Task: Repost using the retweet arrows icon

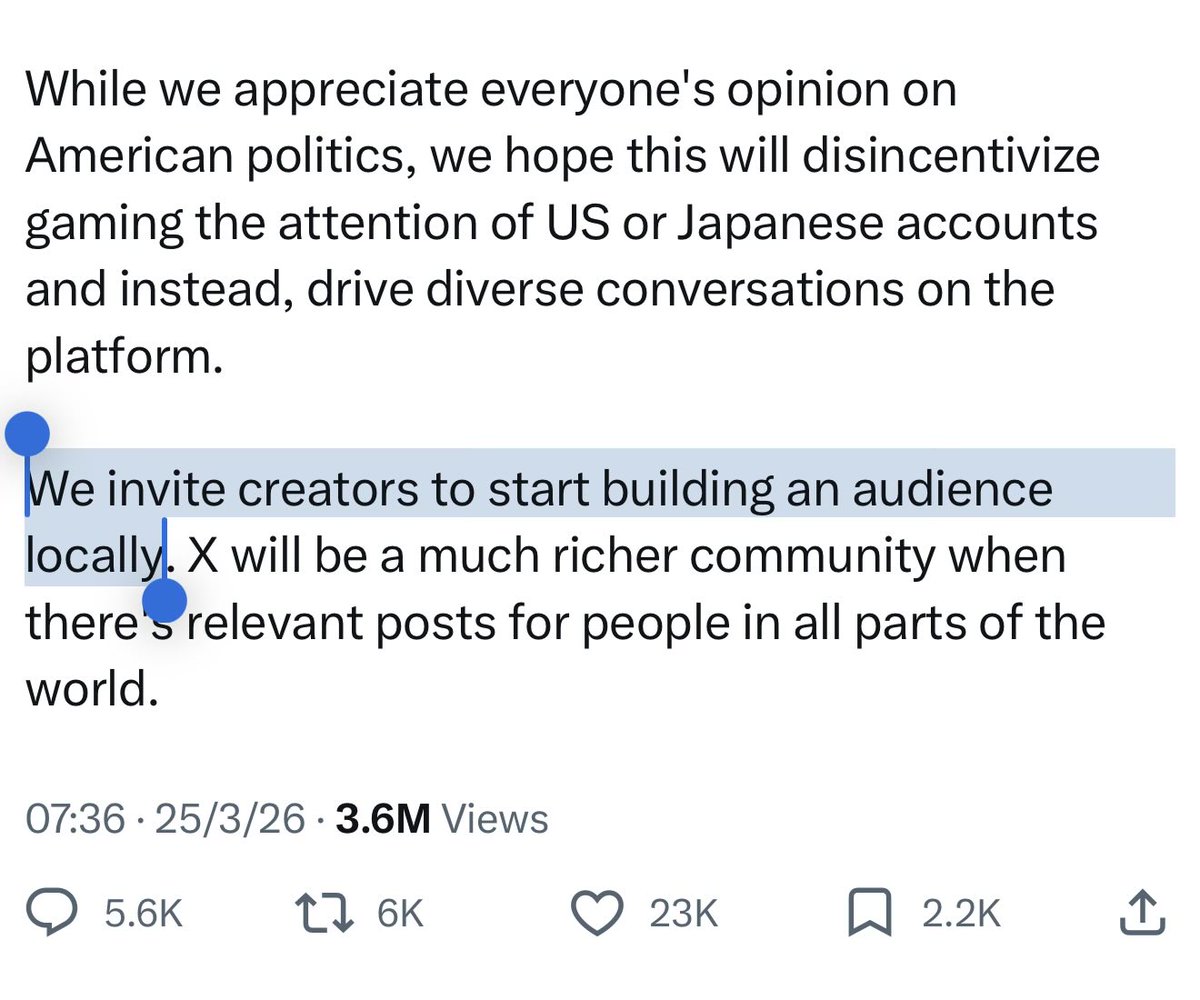Action: (x=328, y=913)
